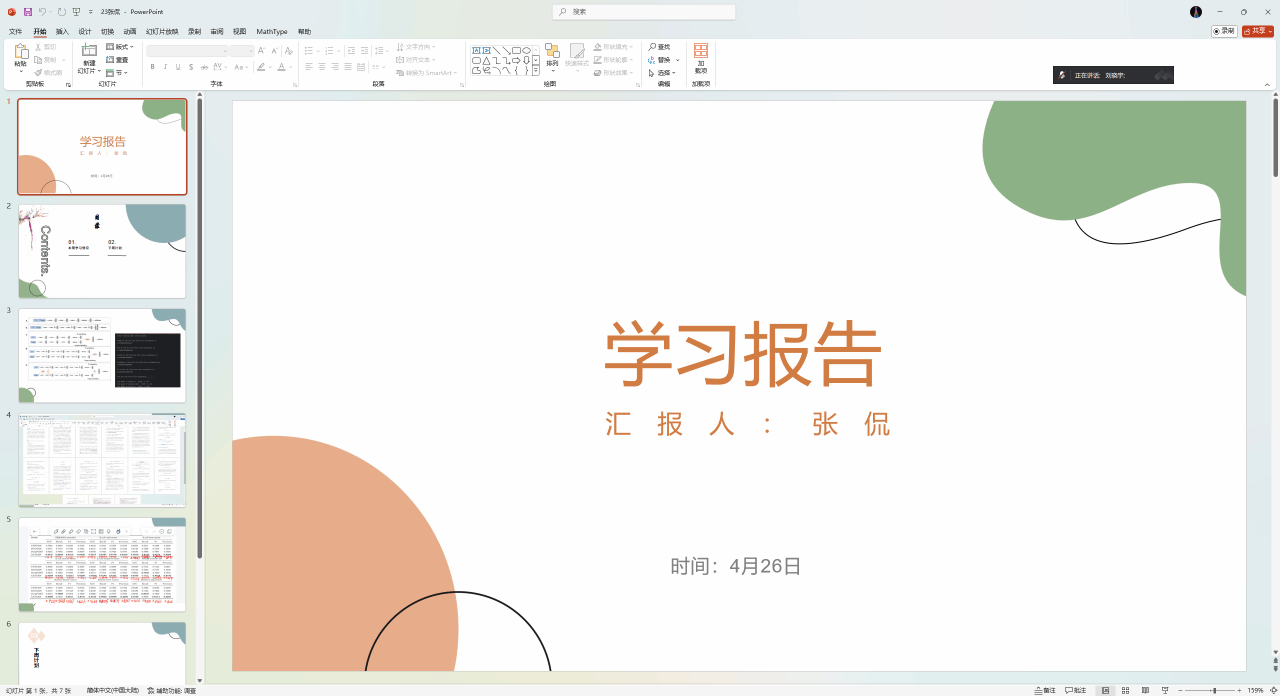This screenshot has width=1280, height=696.
Task: Open the Add-ins (加载项) button
Action: pos(701,58)
